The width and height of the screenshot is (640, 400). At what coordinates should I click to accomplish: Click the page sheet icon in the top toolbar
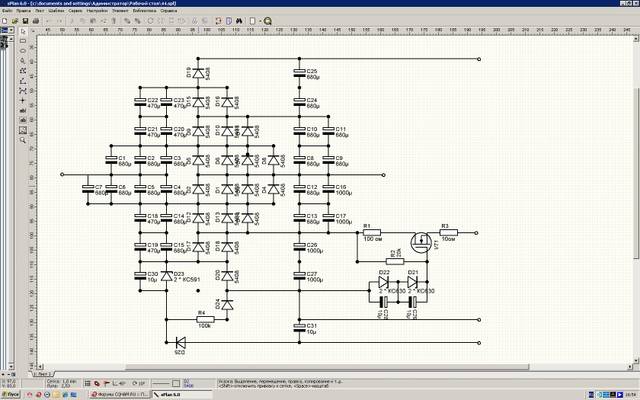[x=252, y=21]
